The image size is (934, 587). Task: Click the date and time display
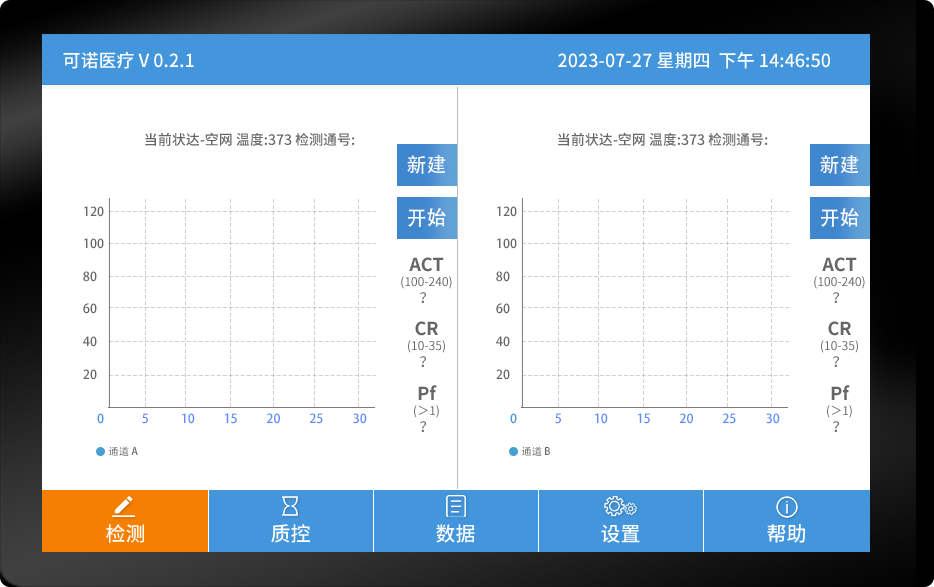693,61
